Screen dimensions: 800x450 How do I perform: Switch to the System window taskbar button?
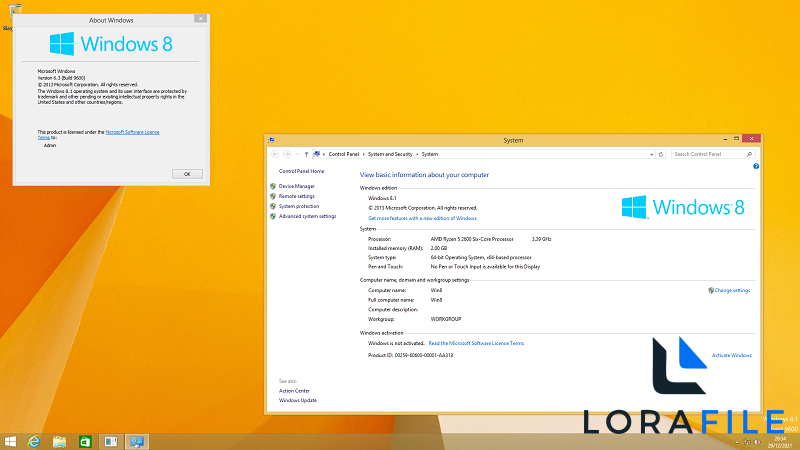[136, 441]
